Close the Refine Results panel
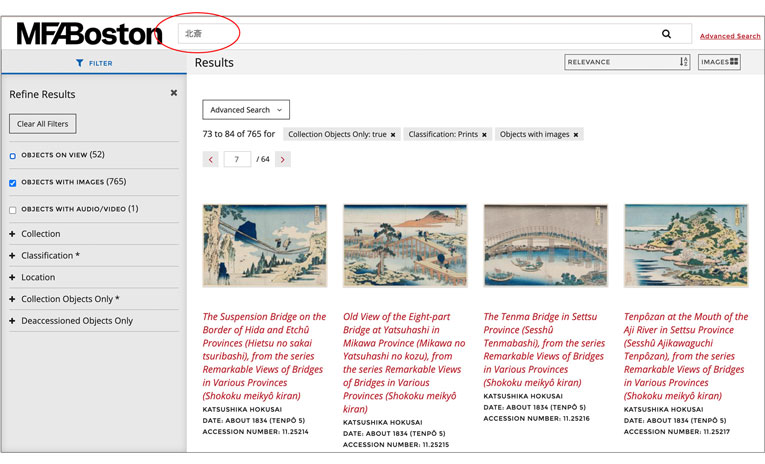Viewport: 765px width, 464px height. click(174, 93)
